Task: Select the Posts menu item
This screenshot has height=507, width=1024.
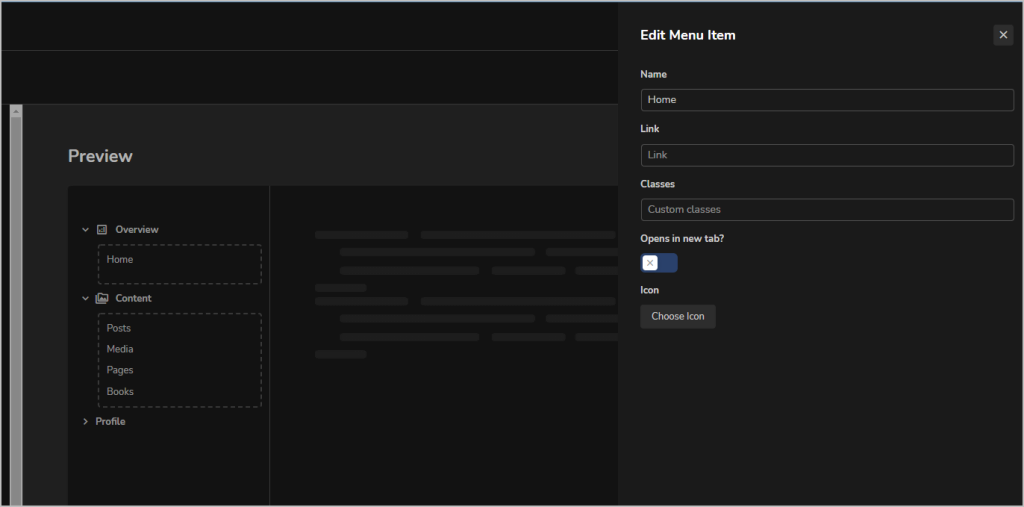Action: 118,328
